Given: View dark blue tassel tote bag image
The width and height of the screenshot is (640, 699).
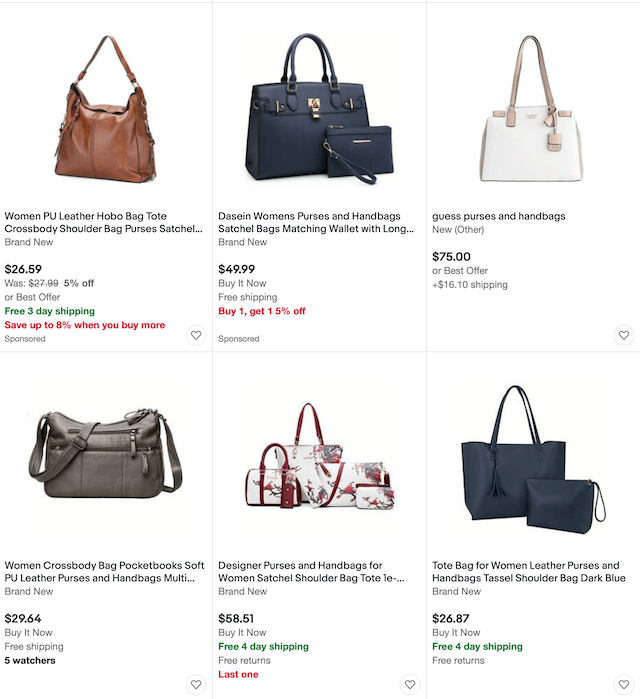Looking at the screenshot, I should click(533, 459).
